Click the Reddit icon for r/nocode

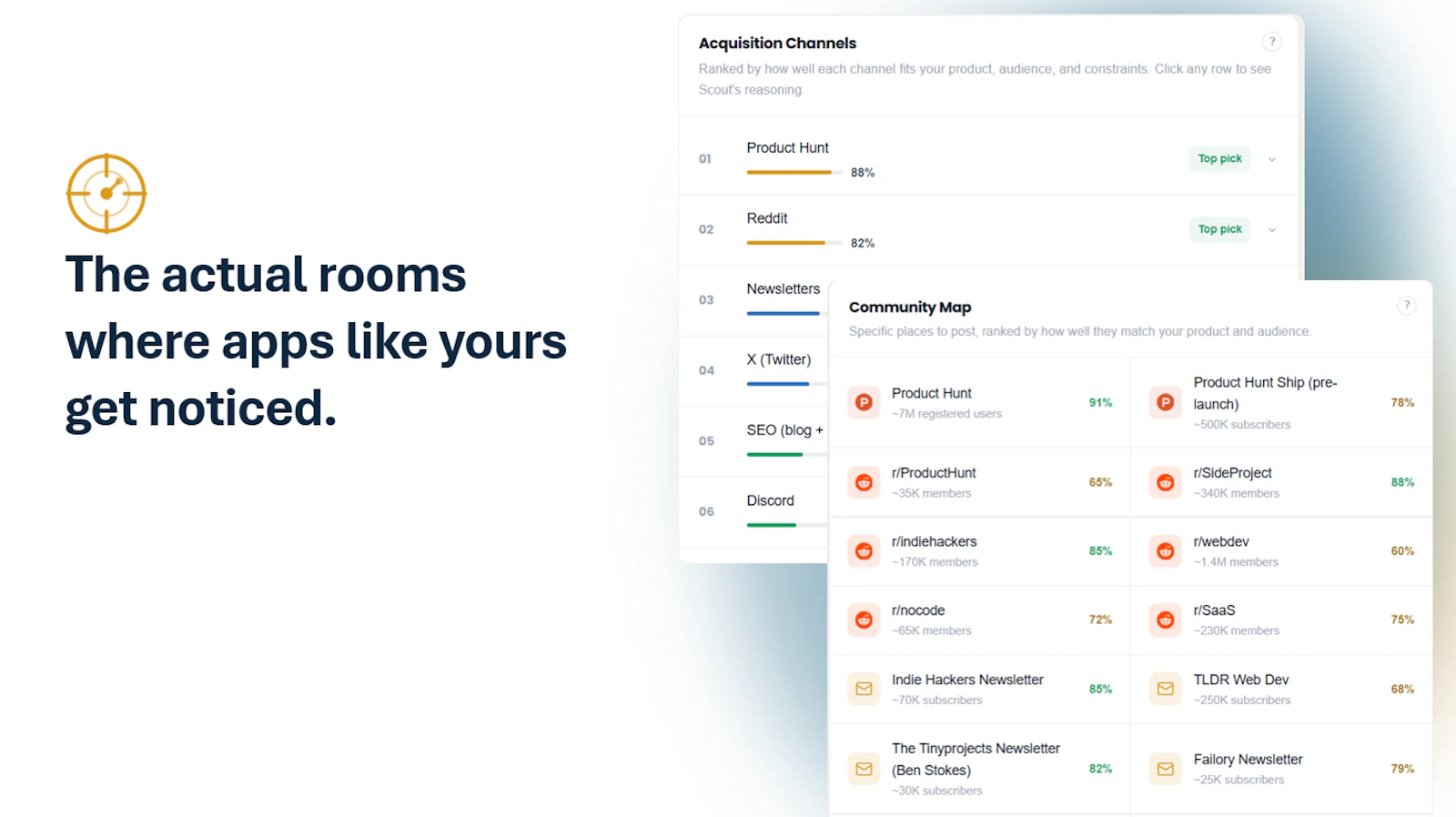click(x=864, y=620)
